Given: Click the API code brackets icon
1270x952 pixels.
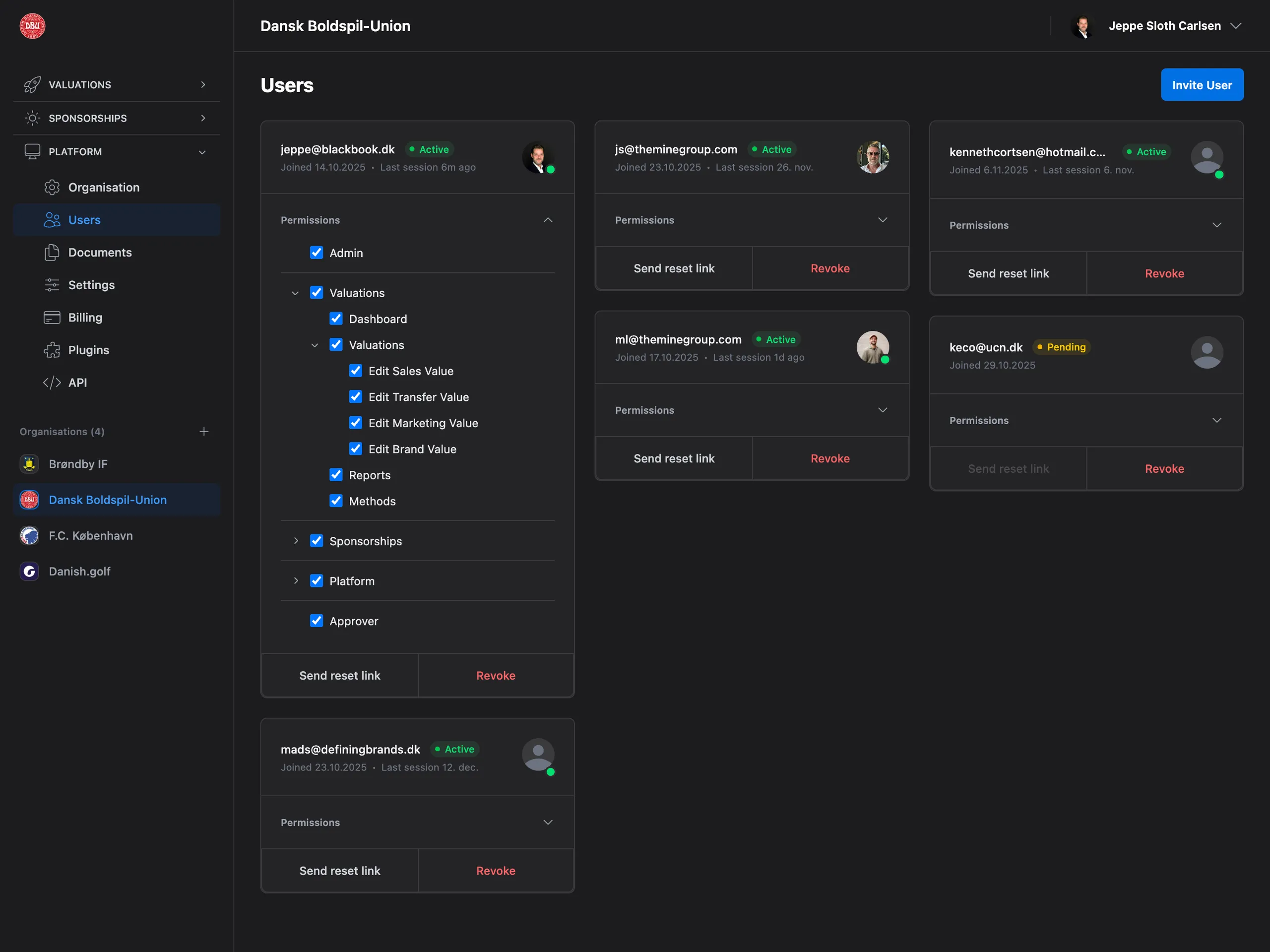Looking at the screenshot, I should [52, 382].
